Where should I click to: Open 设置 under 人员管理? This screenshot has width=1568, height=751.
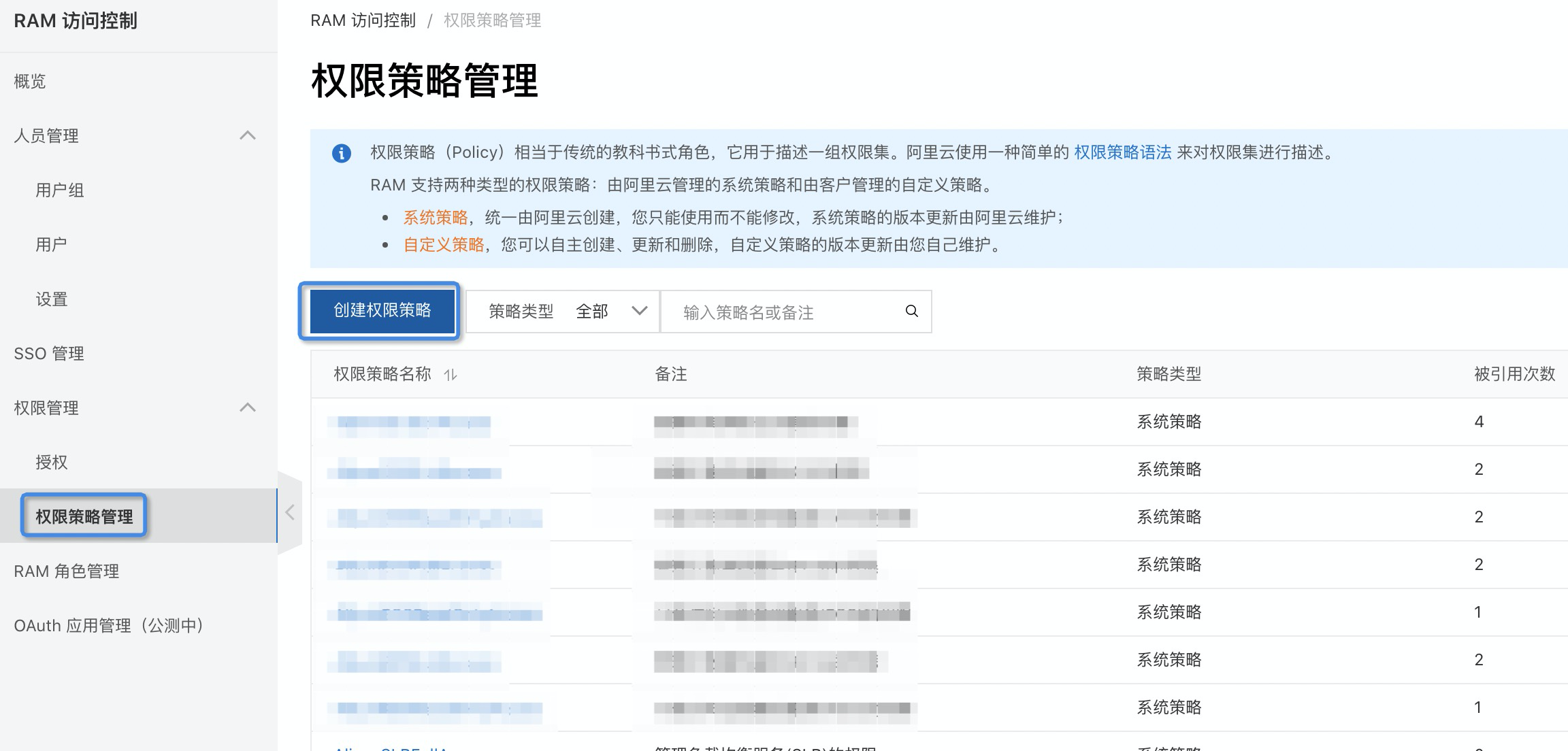click(x=52, y=299)
